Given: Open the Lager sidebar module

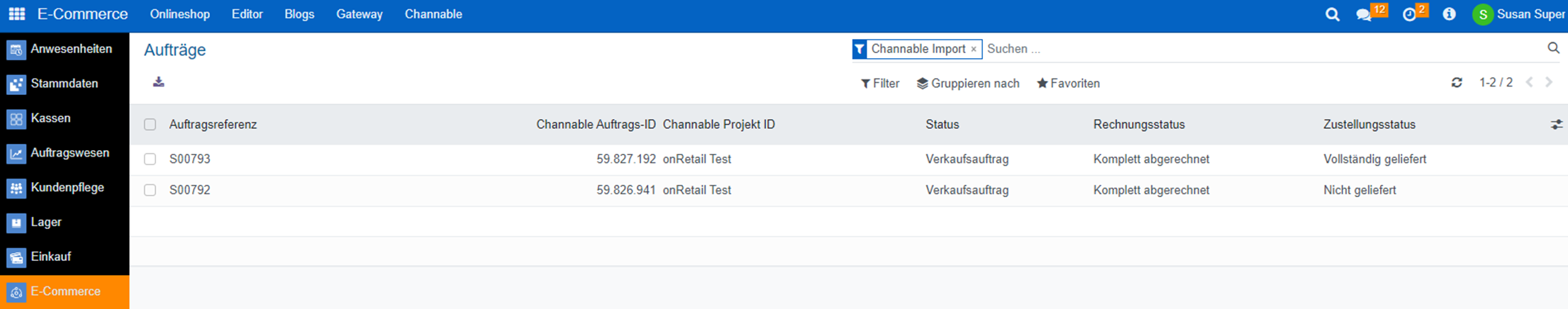Looking at the screenshot, I should coord(46,223).
